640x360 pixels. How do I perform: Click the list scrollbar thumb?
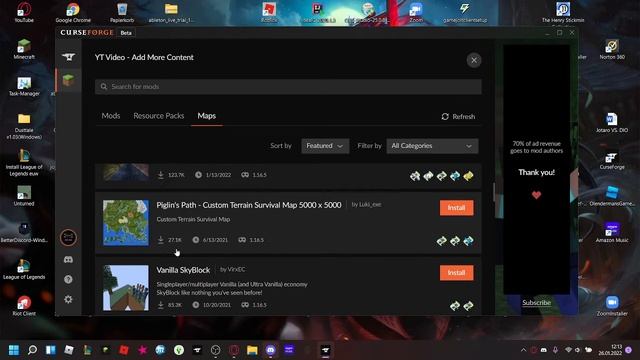493,192
